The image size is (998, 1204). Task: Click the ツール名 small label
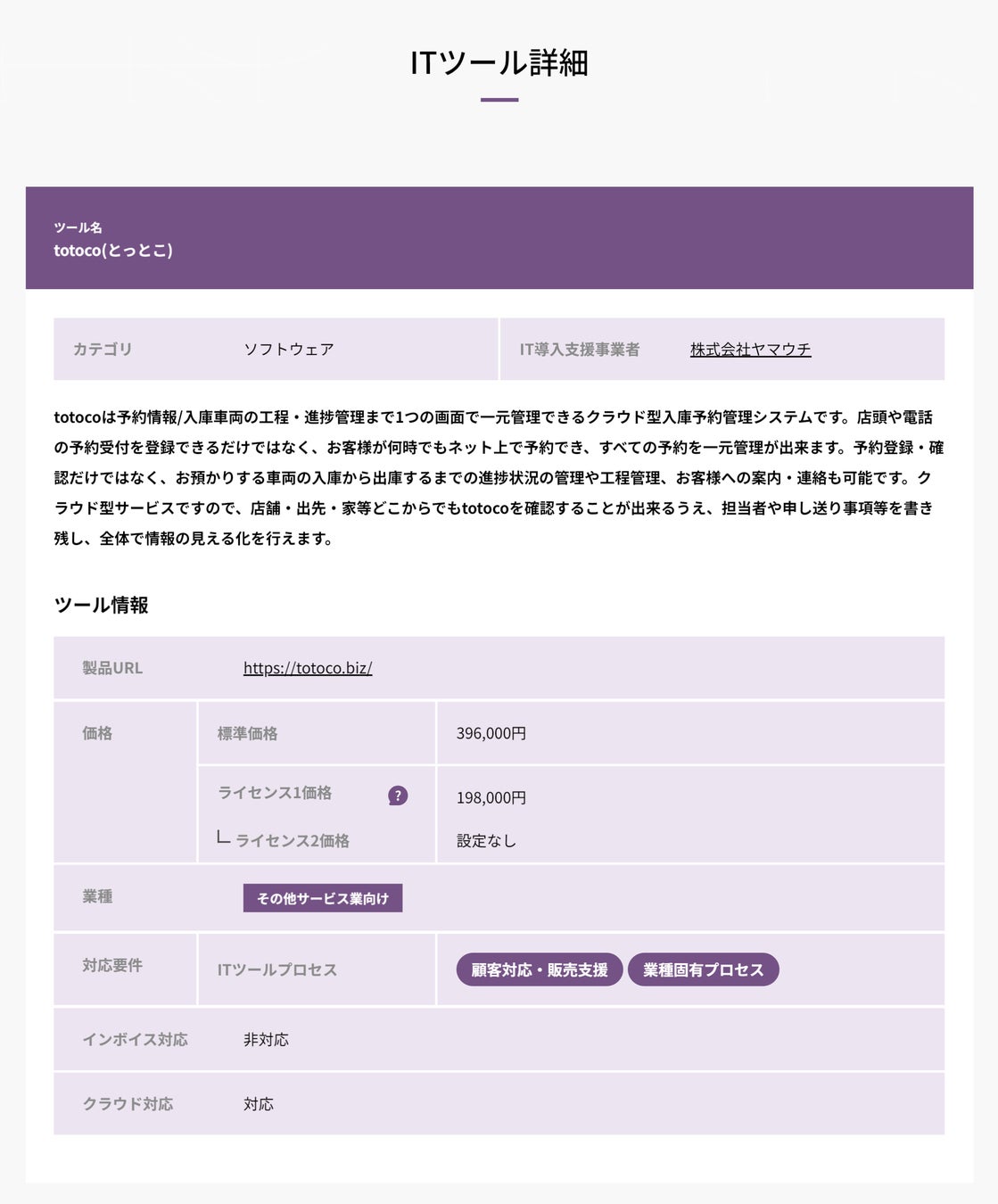[78, 227]
